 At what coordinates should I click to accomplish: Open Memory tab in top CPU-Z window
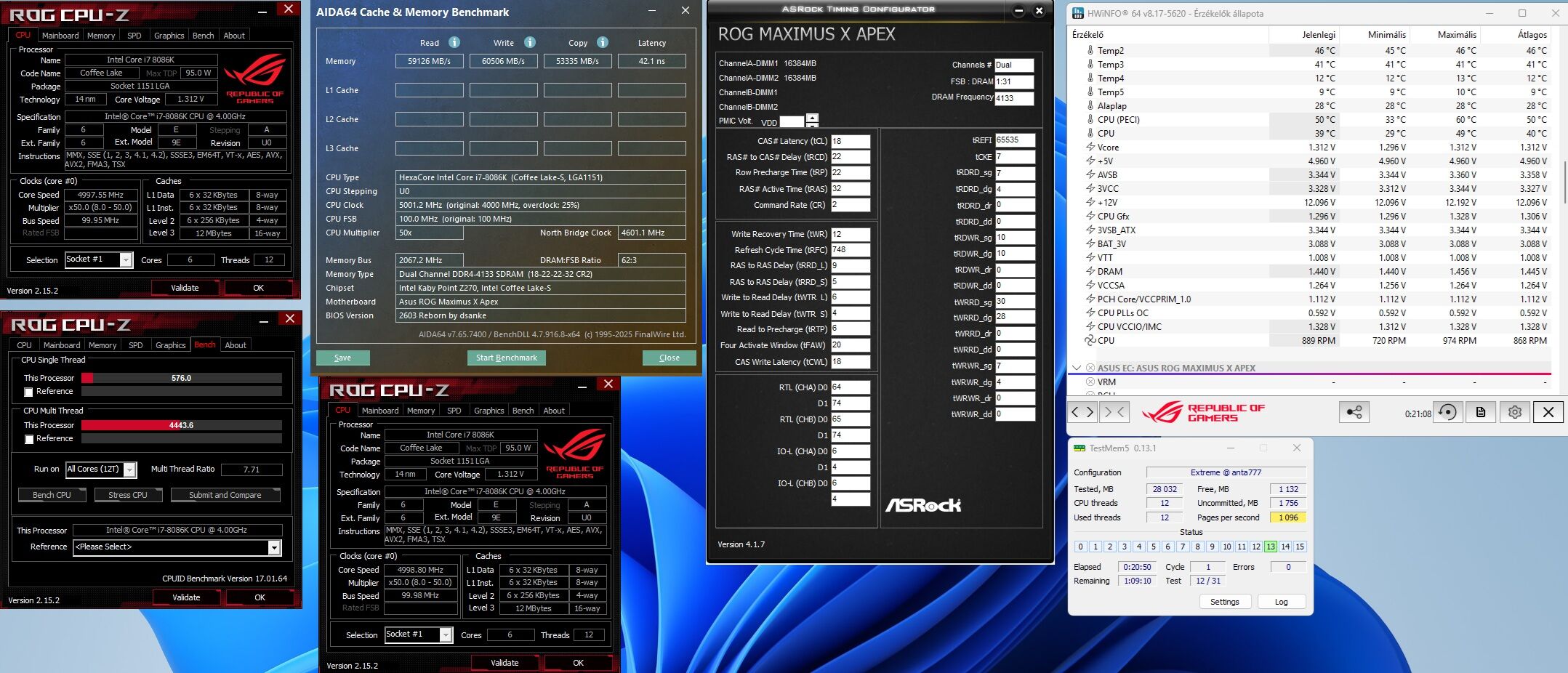tap(101, 35)
